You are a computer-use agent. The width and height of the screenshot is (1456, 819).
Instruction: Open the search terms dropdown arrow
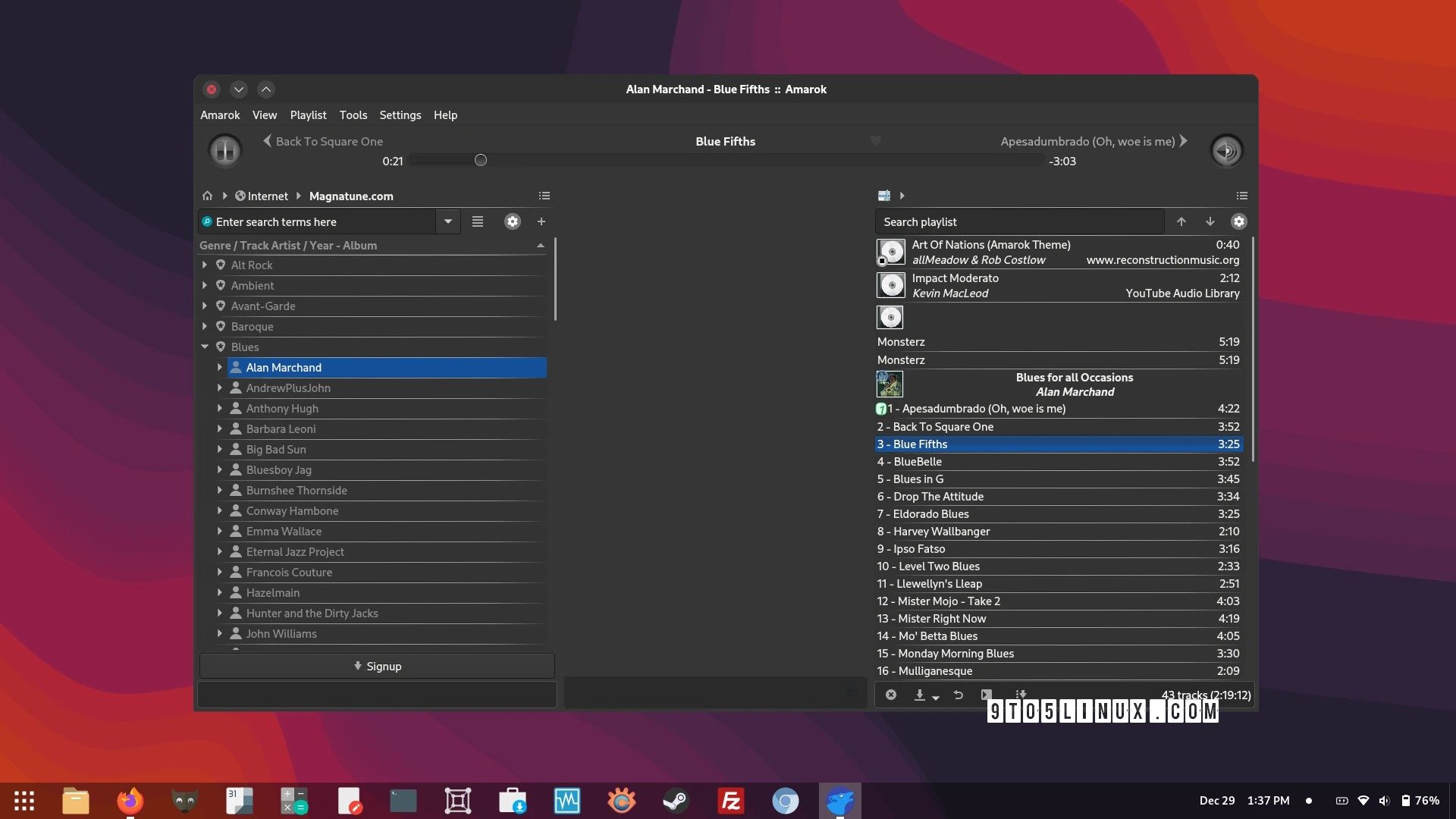point(448,221)
